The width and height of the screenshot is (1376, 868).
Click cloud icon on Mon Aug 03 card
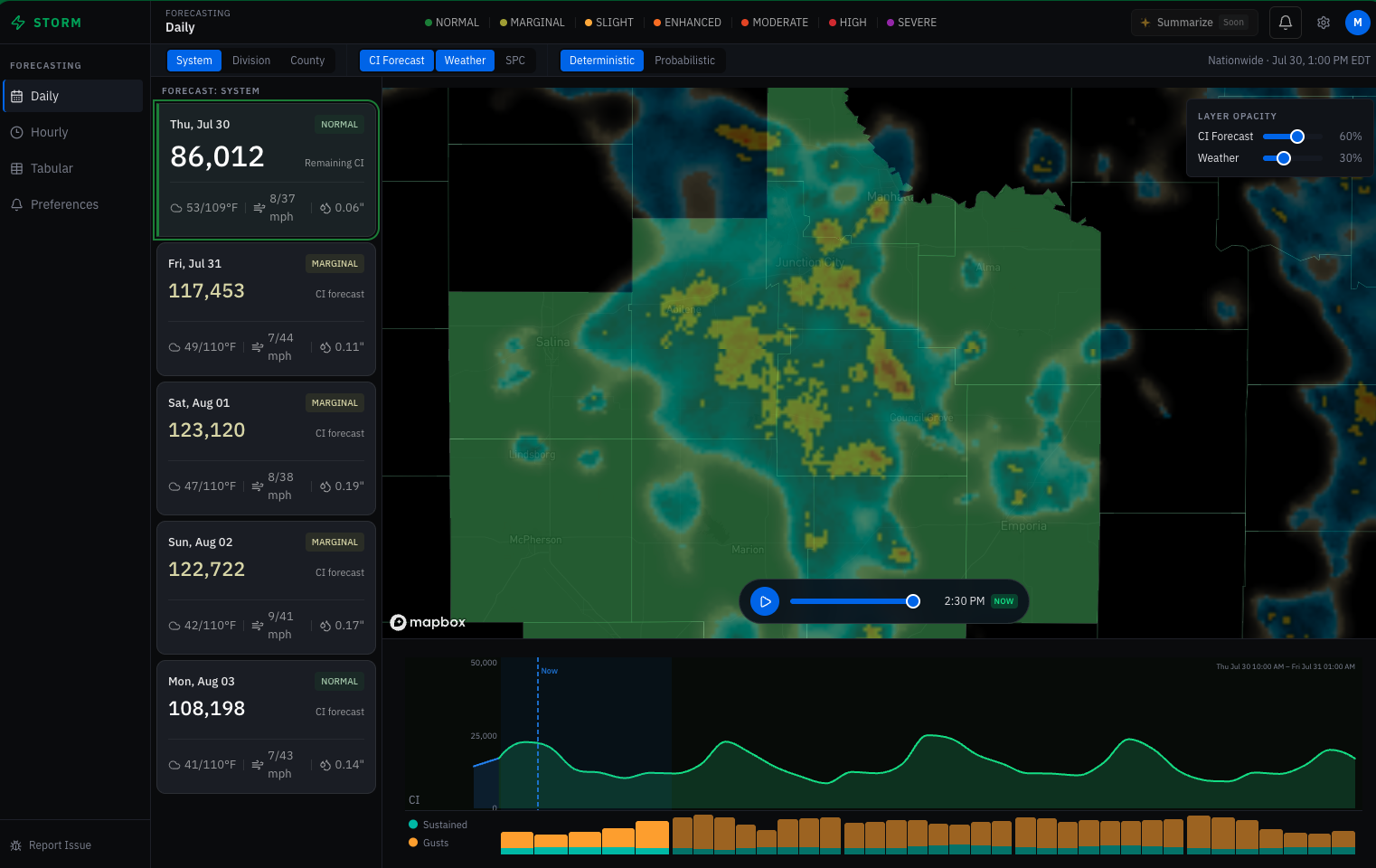(x=174, y=765)
